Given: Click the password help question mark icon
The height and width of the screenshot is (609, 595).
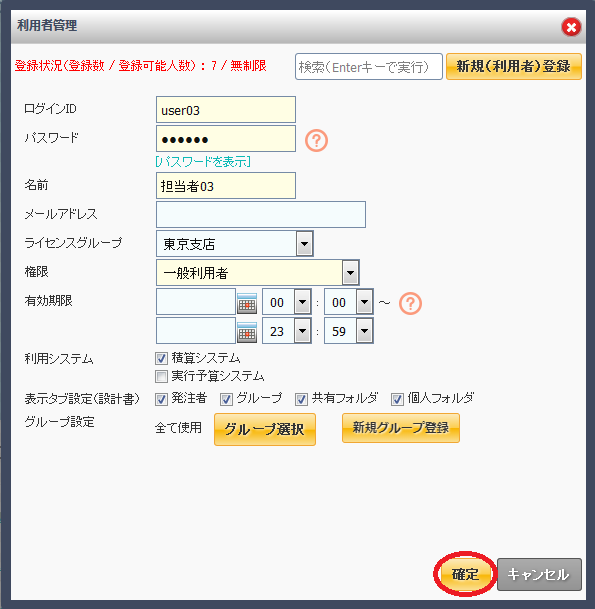Looking at the screenshot, I should [x=316, y=140].
